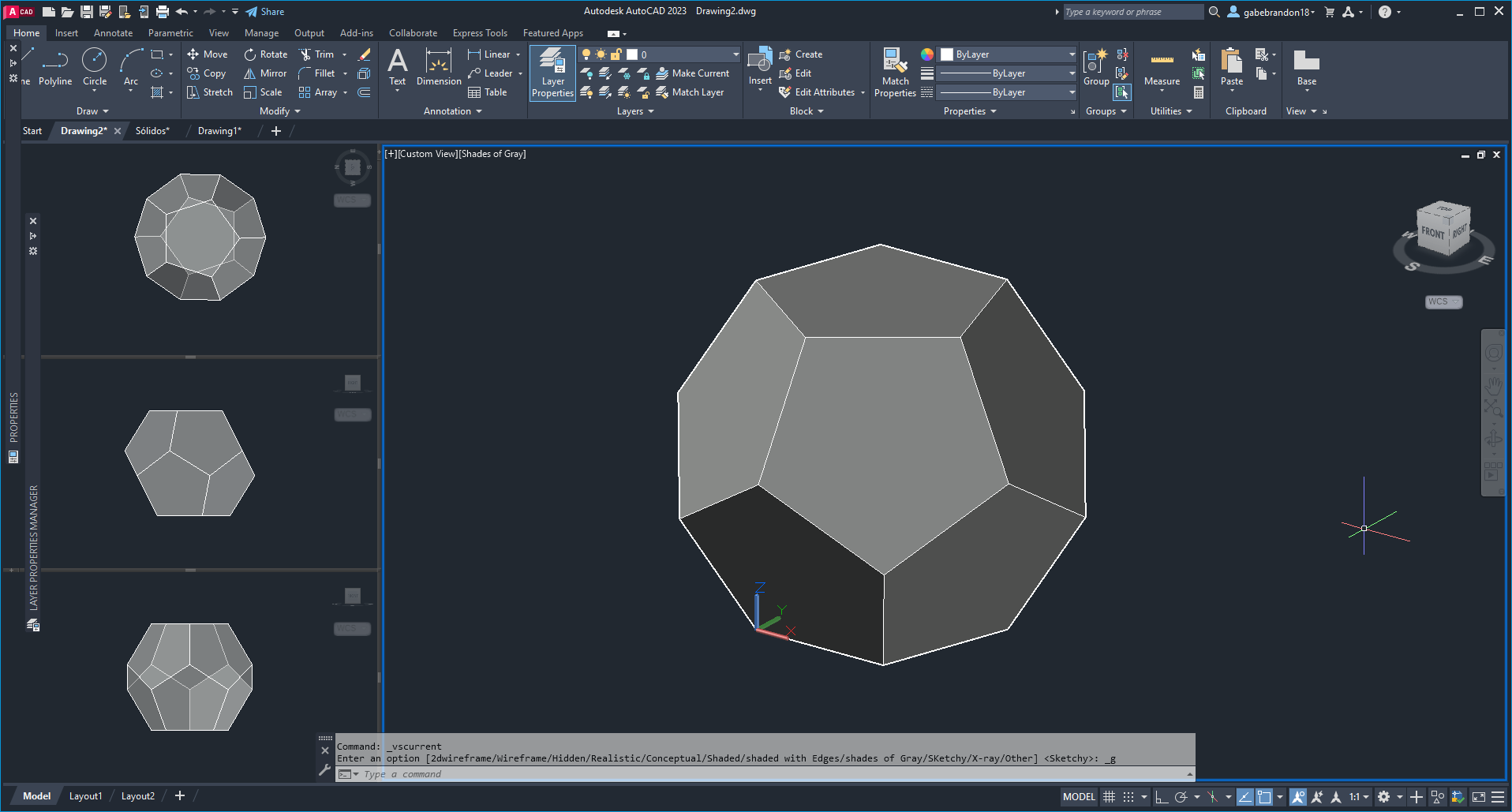
Task: Click the Dimension tool icon
Action: pyautogui.click(x=439, y=67)
